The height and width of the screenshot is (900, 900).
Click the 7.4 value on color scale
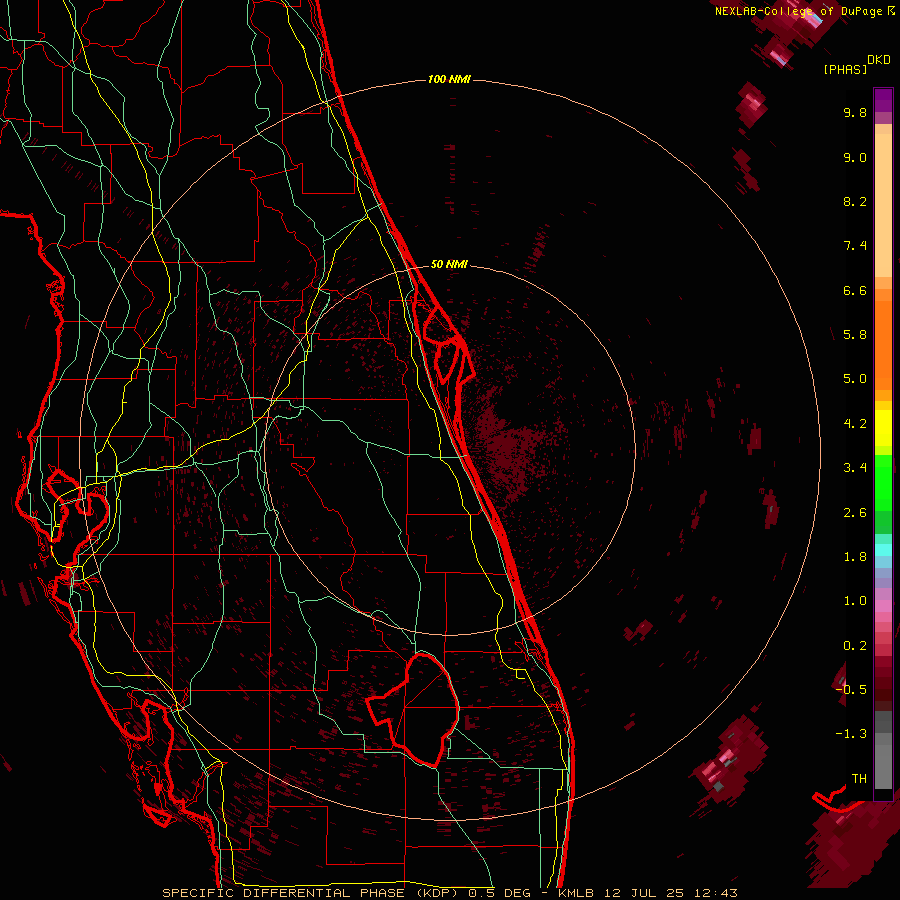coord(855,246)
